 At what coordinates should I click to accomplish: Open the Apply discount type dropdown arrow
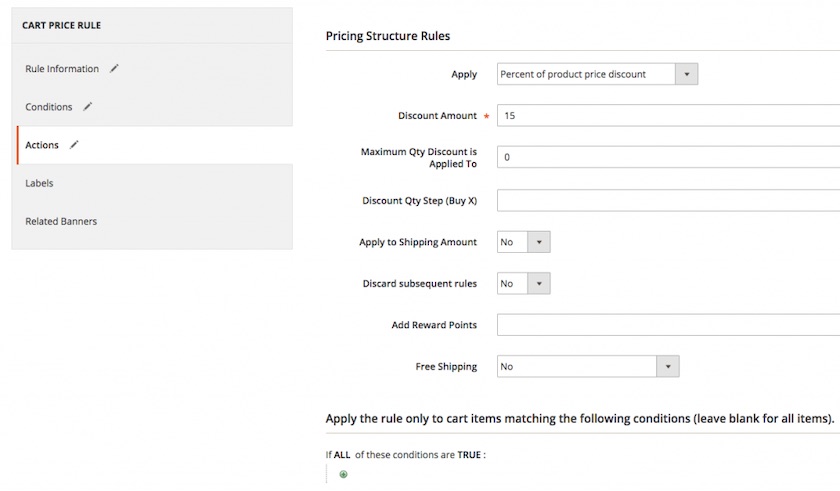686,74
